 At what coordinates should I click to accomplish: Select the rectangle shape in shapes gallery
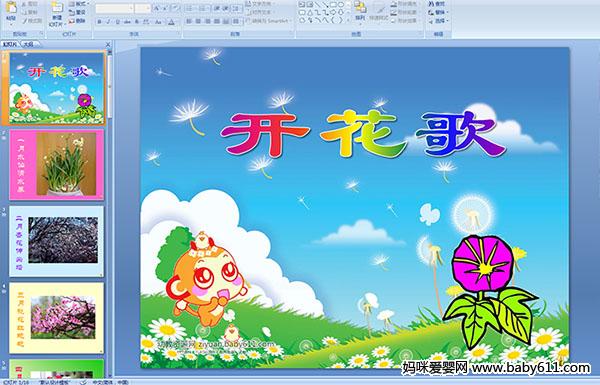coord(333,5)
